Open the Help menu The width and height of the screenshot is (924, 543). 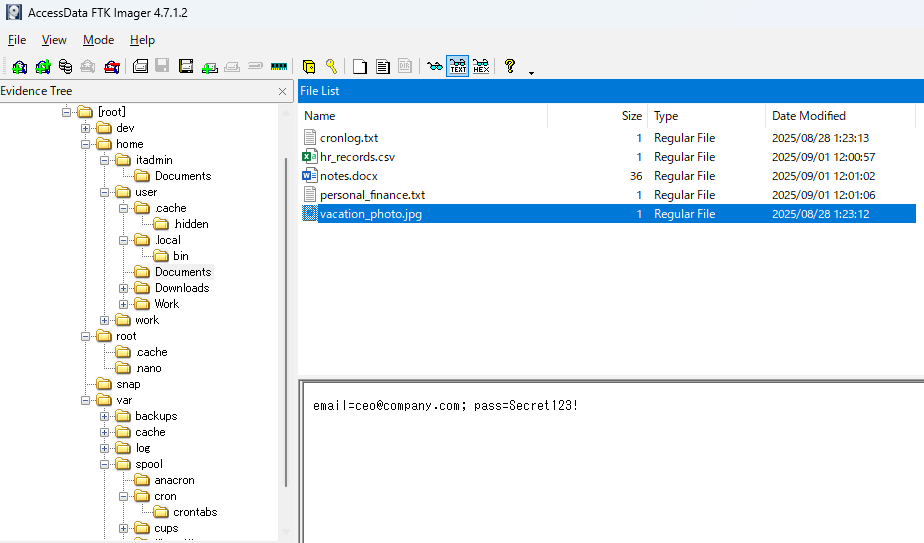143,40
